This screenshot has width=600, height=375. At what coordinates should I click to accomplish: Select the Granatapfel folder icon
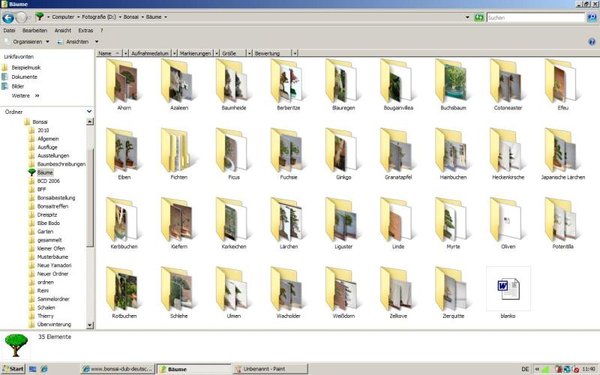click(397, 151)
